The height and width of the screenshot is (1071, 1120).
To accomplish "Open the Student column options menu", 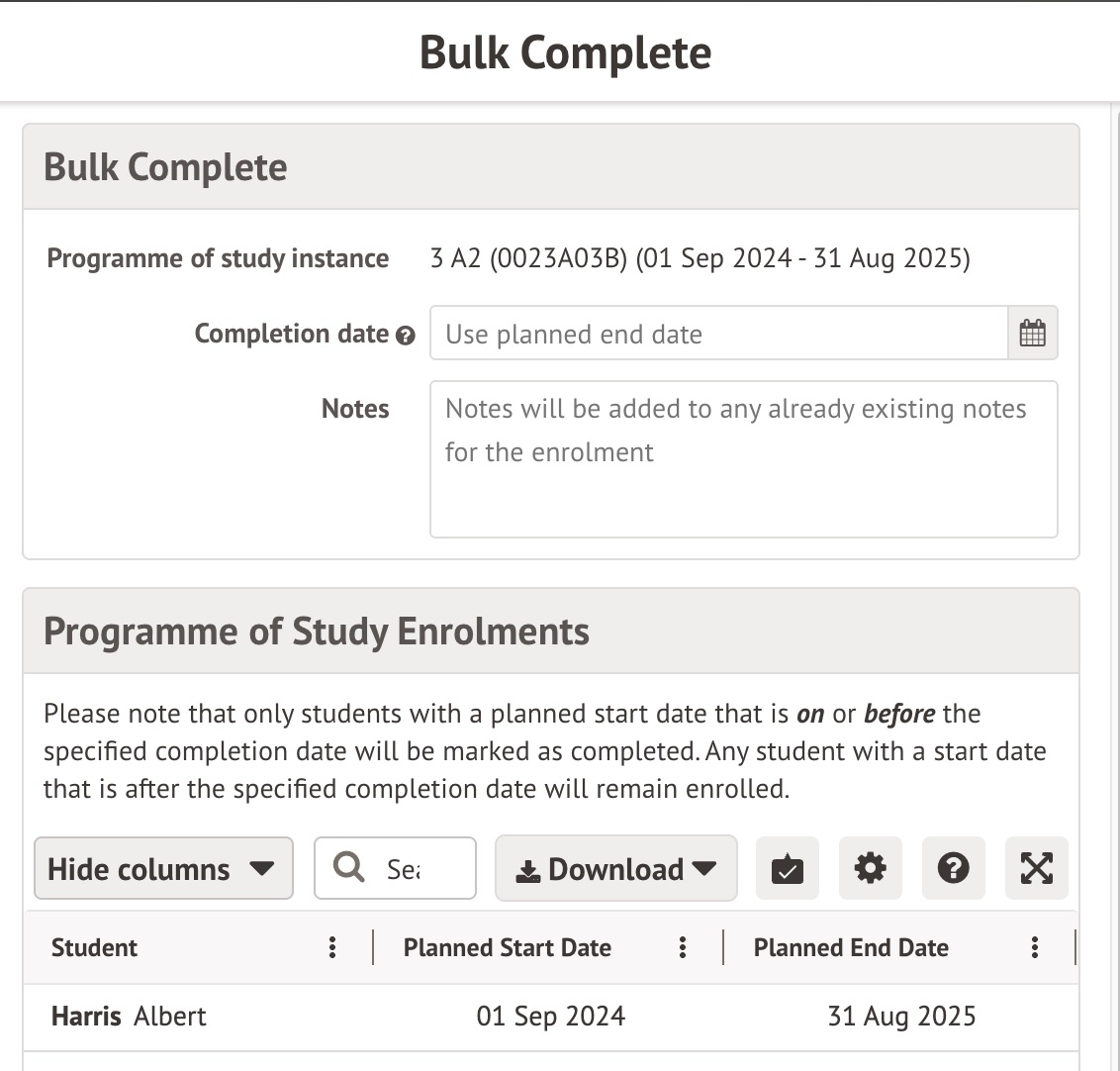I will pos(332,947).
